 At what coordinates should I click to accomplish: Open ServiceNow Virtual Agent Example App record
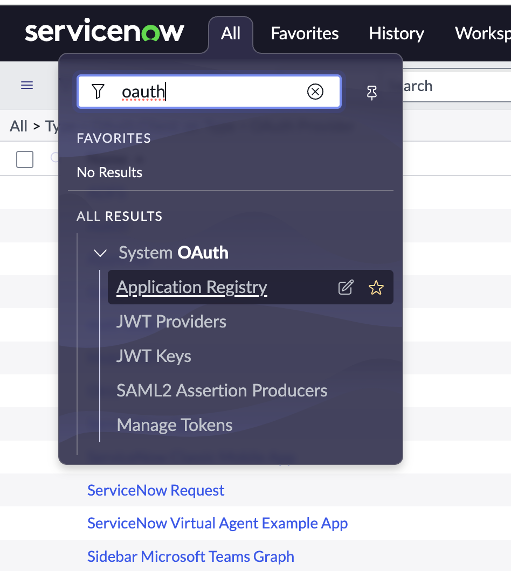217,523
